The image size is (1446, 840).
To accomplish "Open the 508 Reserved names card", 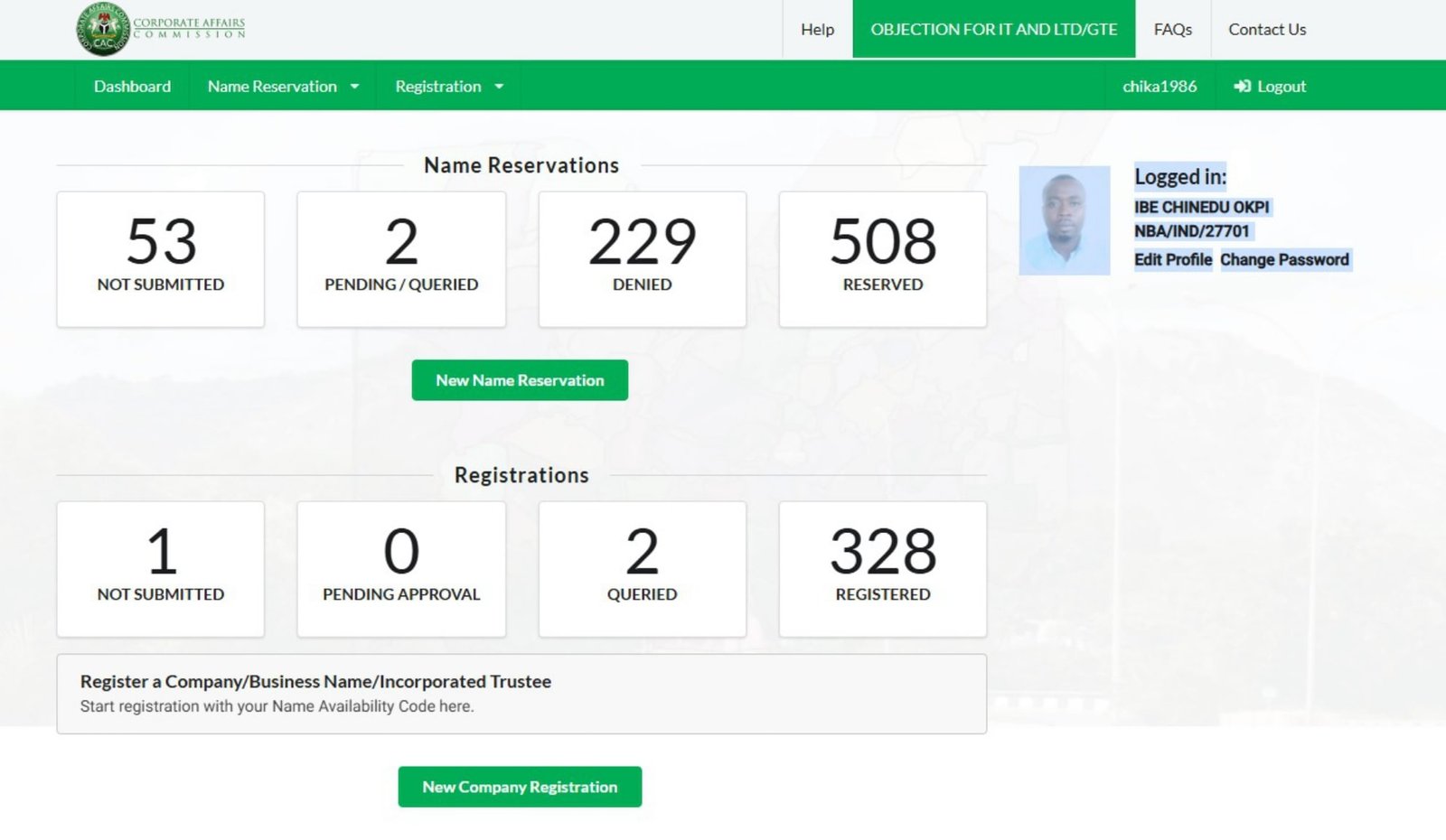I will tap(882, 258).
